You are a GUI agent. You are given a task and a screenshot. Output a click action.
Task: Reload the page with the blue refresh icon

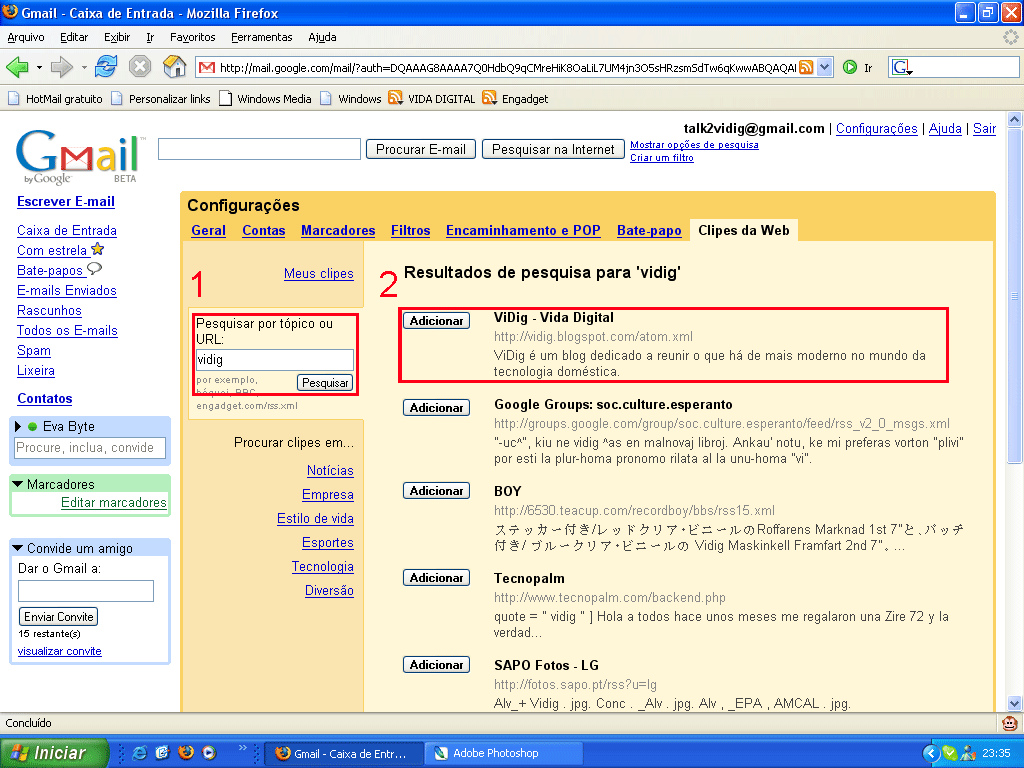tap(106, 66)
